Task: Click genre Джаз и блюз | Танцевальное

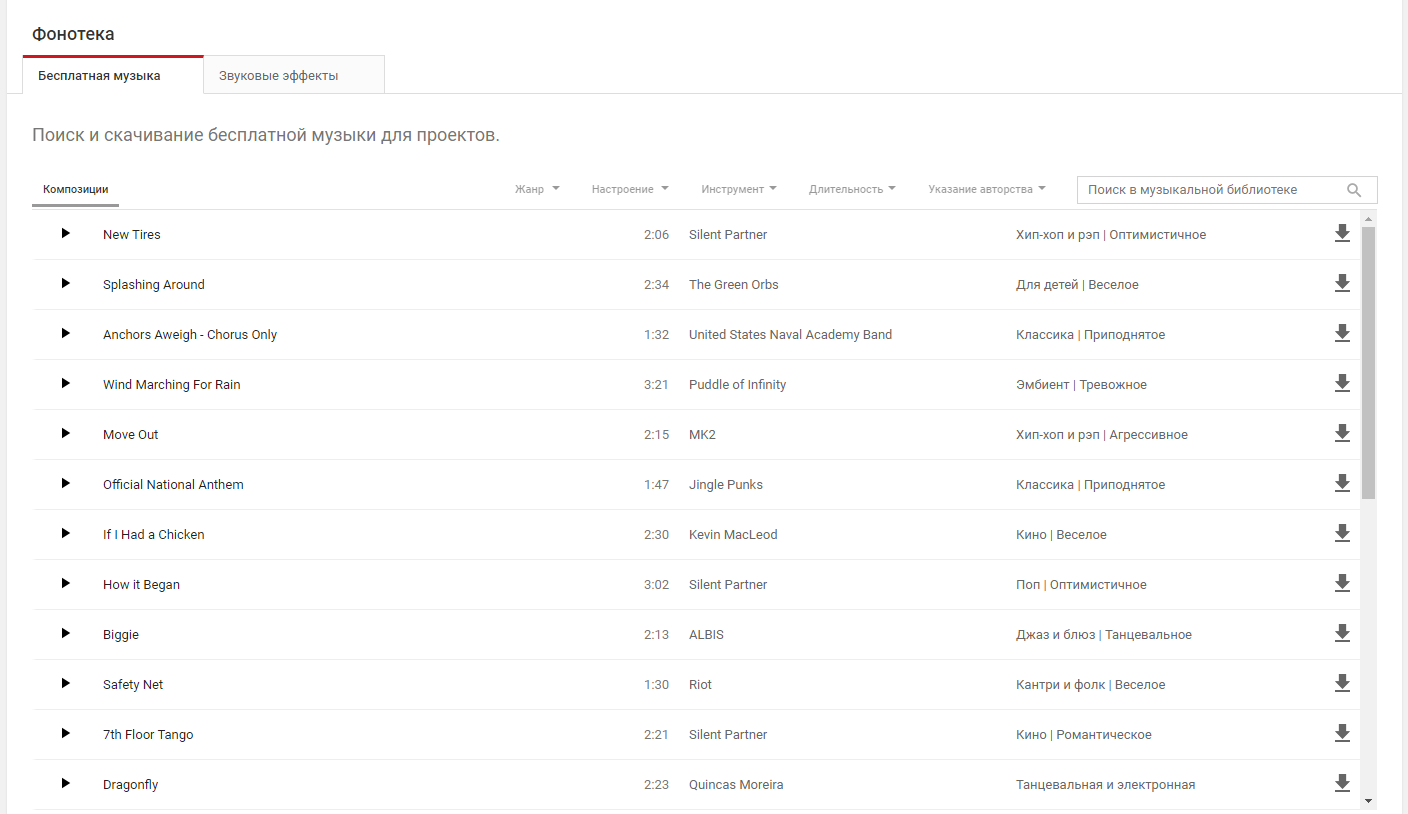Action: (1104, 635)
